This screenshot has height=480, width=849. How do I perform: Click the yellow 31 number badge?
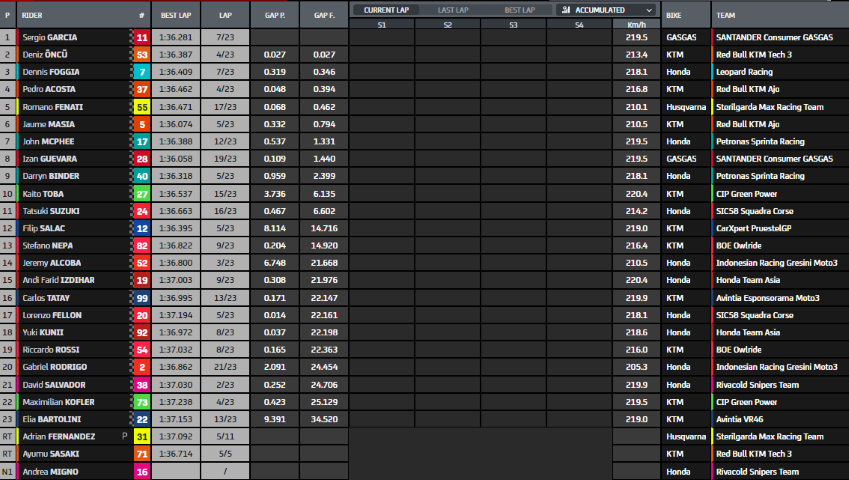[142, 436]
